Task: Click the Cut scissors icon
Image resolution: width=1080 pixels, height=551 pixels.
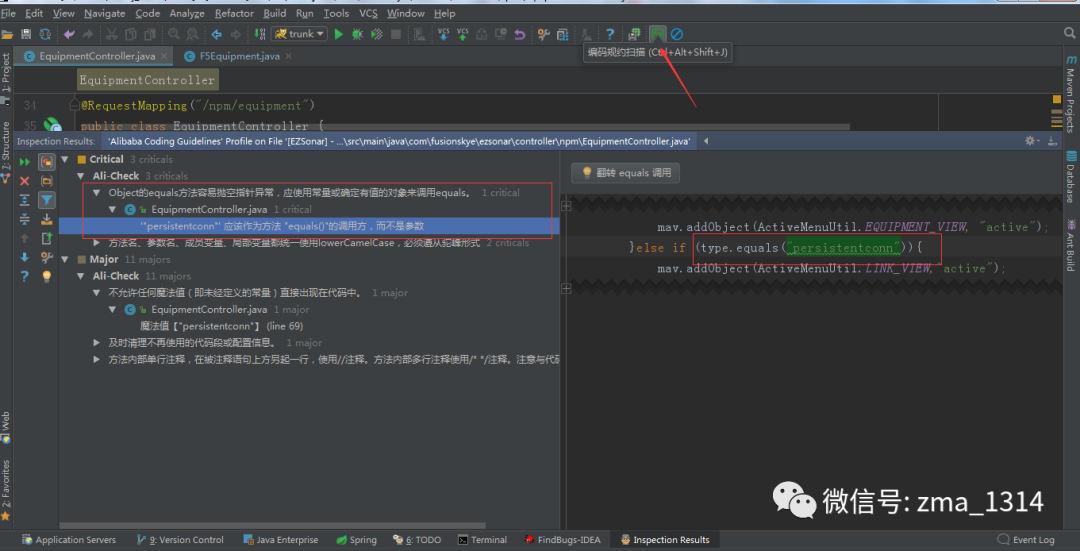Action: pyautogui.click(x=112, y=34)
